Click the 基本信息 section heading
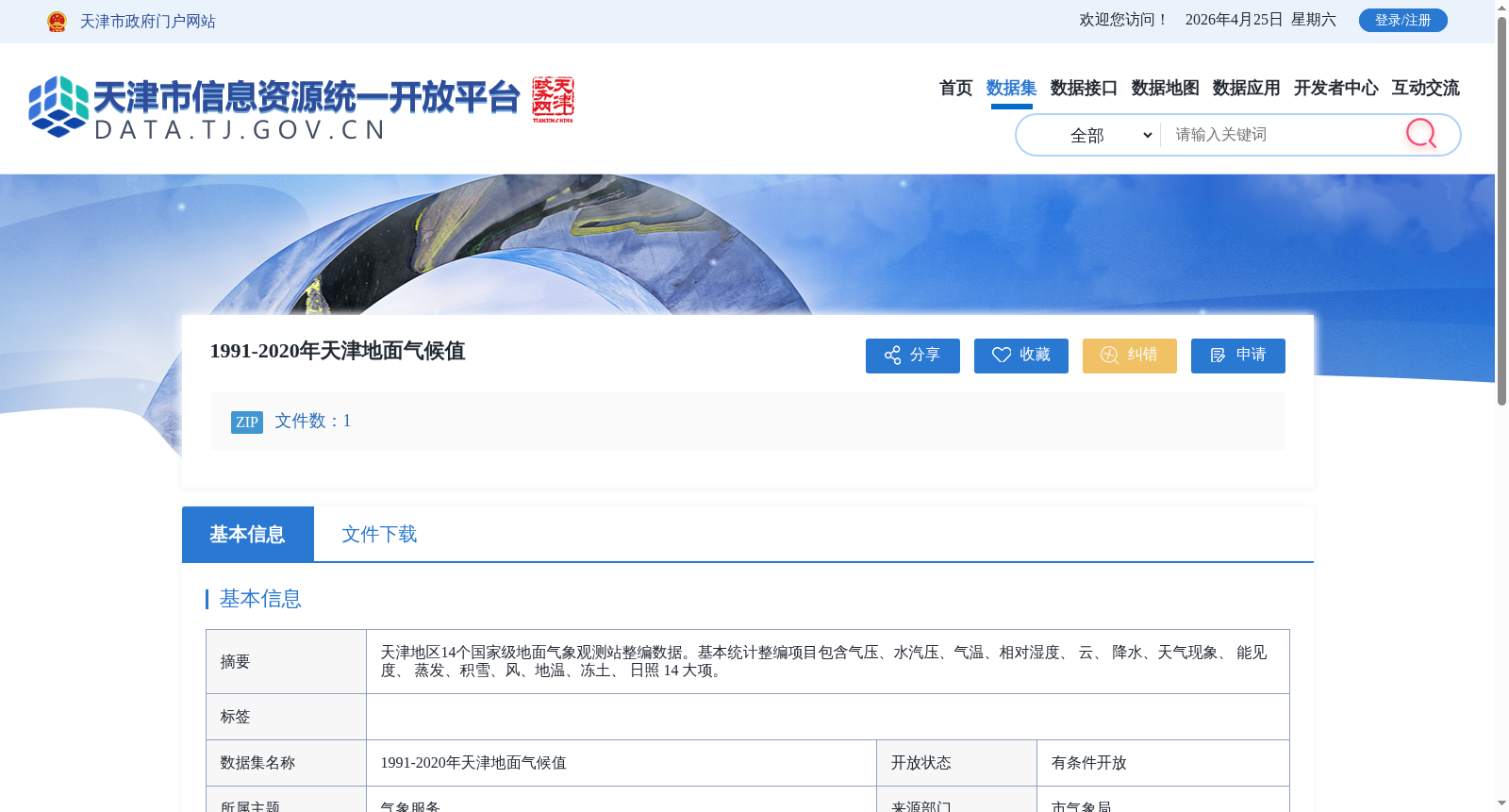Viewport: 1509px width, 812px height. (x=260, y=599)
